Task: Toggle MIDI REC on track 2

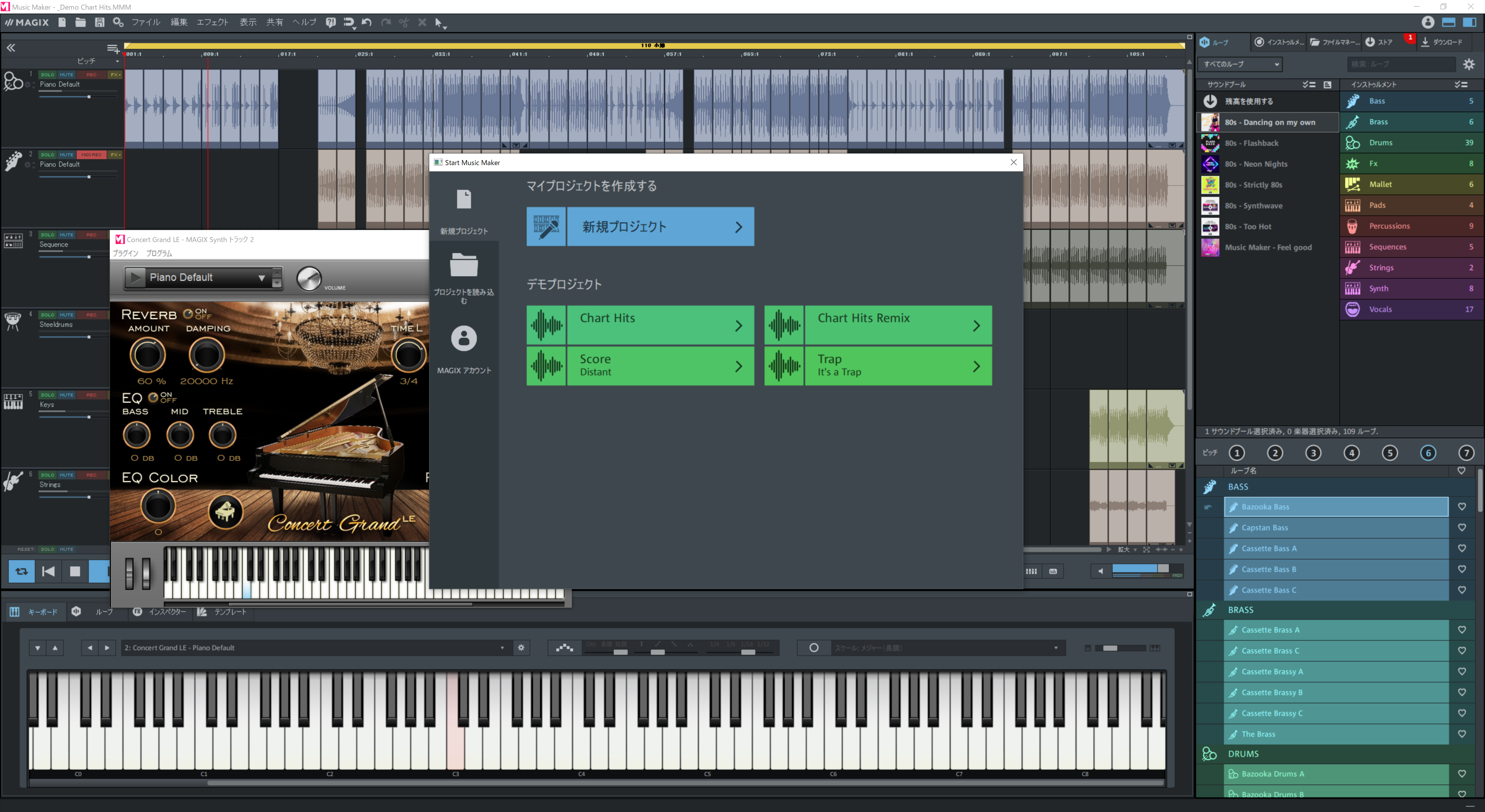Action: pos(91,154)
